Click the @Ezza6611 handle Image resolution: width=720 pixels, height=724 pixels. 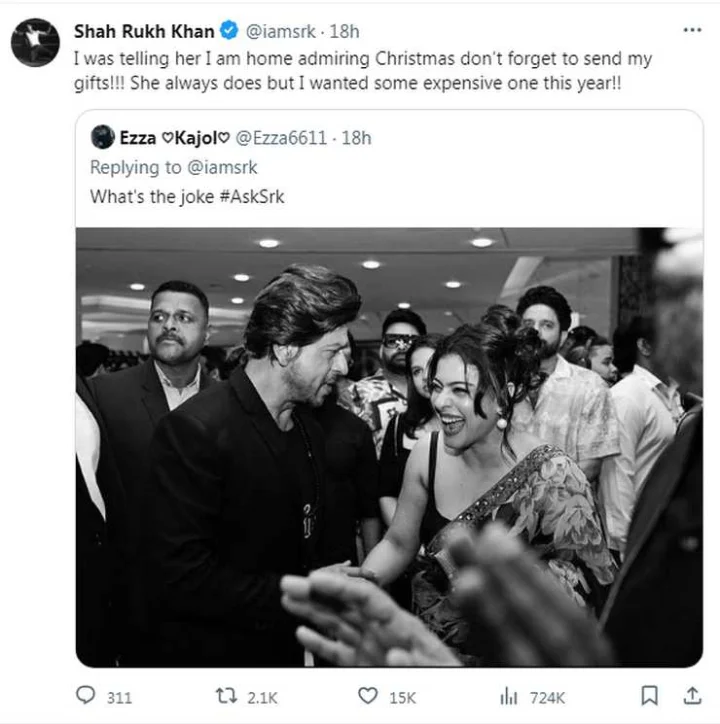click(x=281, y=138)
